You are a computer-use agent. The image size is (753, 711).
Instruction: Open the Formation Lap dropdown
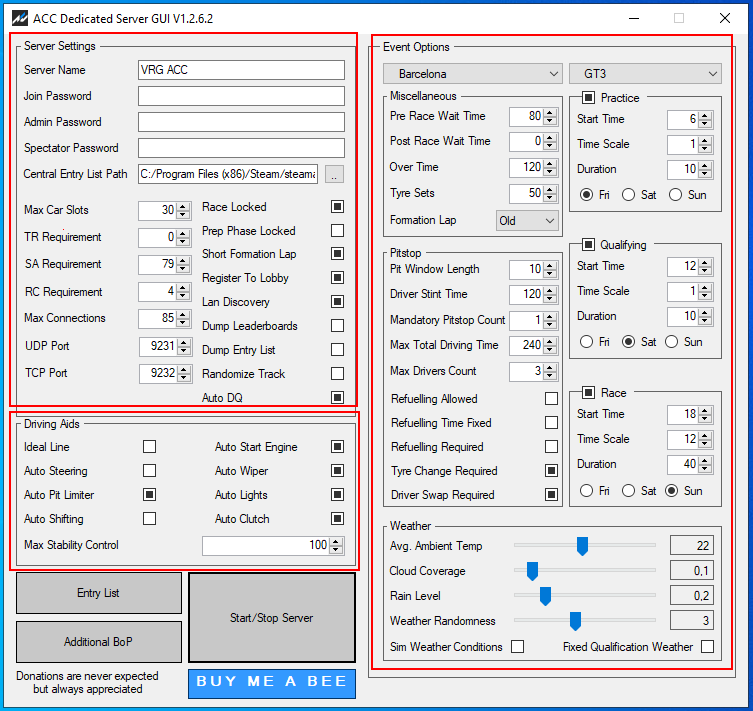tap(527, 220)
